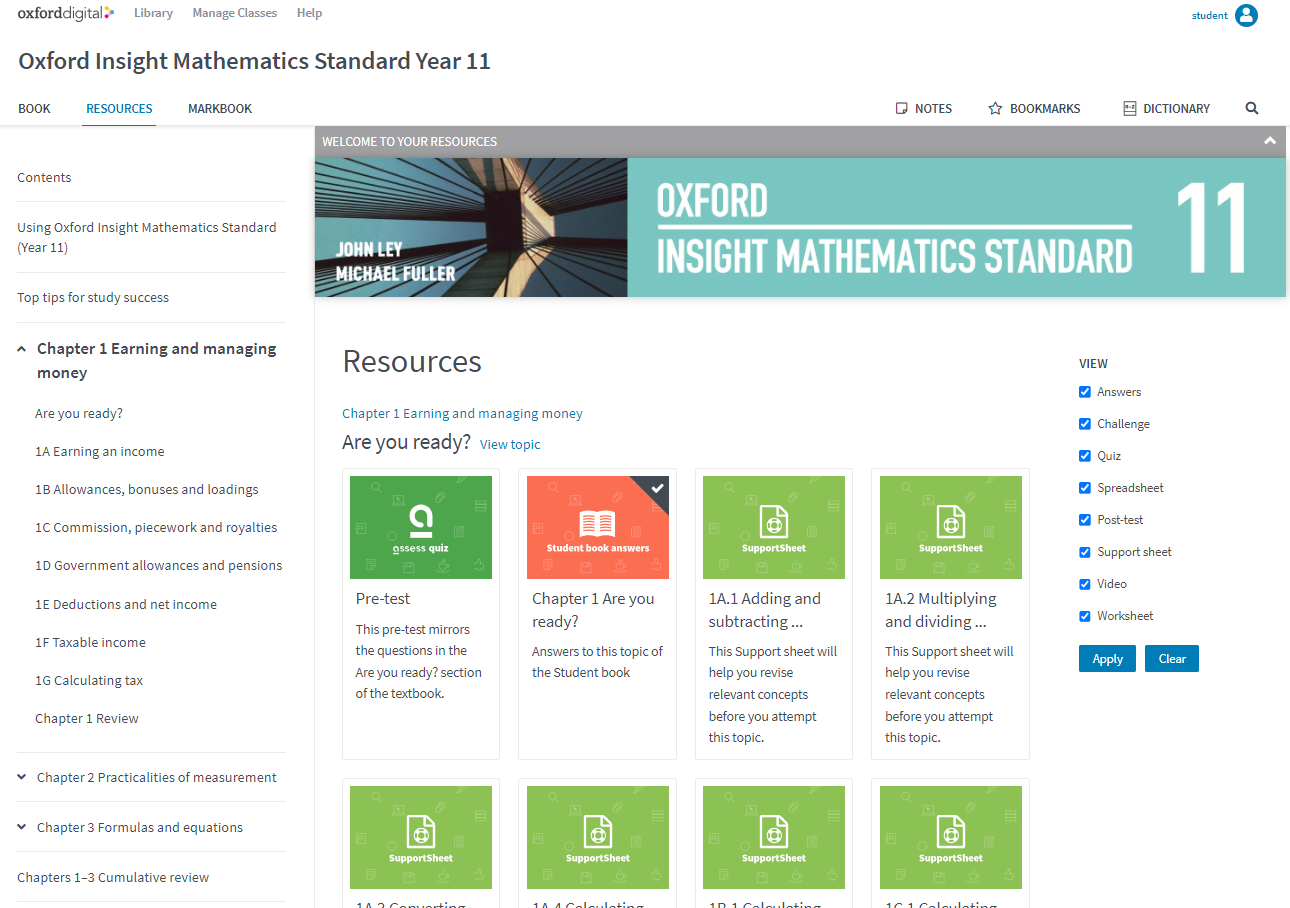Toggle the Support sheet checkbox
The image size is (1290, 908).
tap(1085, 552)
